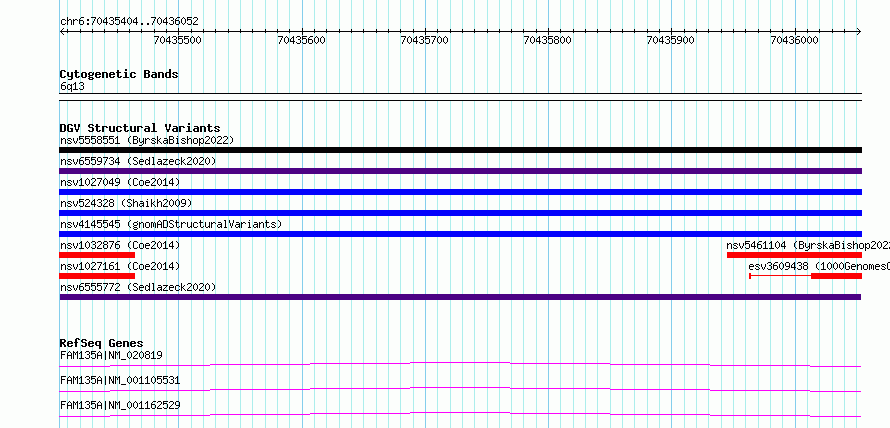This screenshot has width=890, height=428.
Task: Click the 70435600 ruler position label
Action: (x=301, y=40)
